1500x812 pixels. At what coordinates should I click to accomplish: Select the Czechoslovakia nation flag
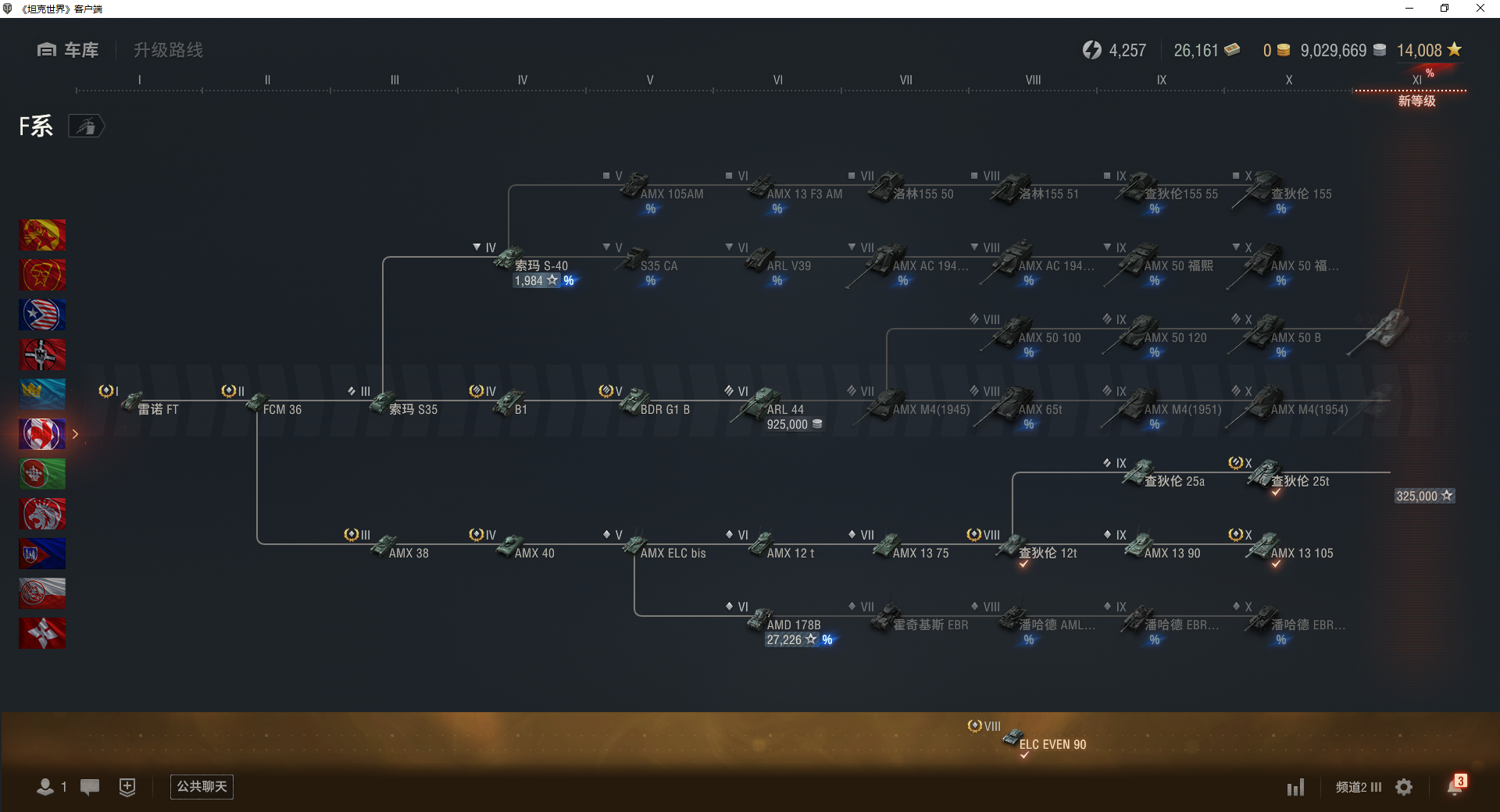(x=42, y=554)
